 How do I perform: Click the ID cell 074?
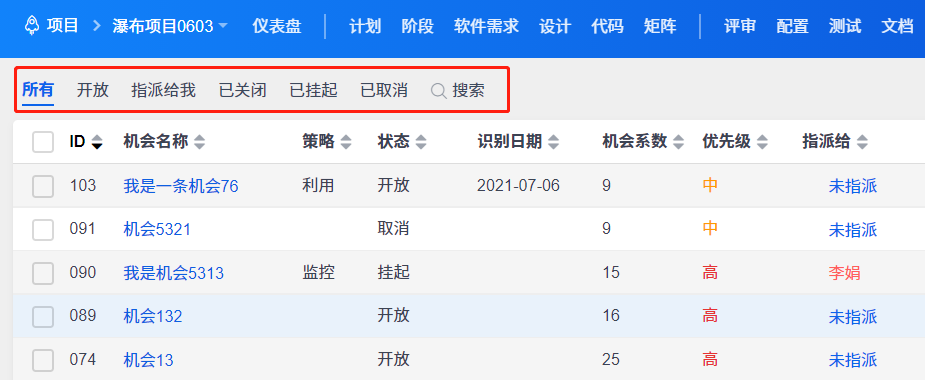click(83, 359)
